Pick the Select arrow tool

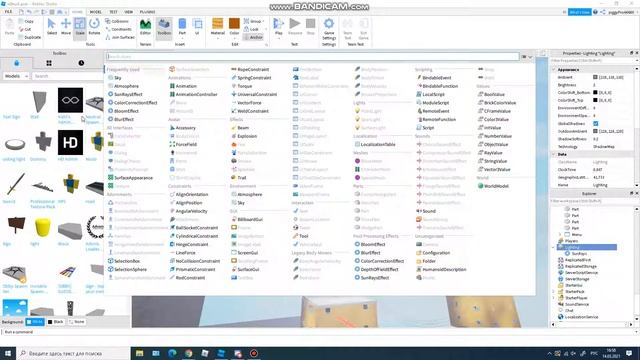pos(51,27)
